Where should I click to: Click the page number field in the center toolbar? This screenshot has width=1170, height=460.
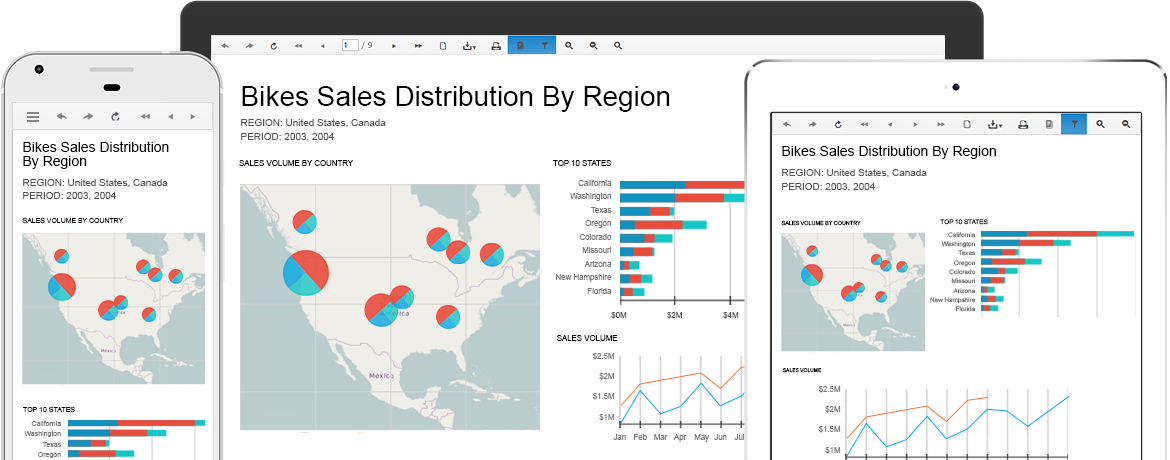(x=349, y=46)
